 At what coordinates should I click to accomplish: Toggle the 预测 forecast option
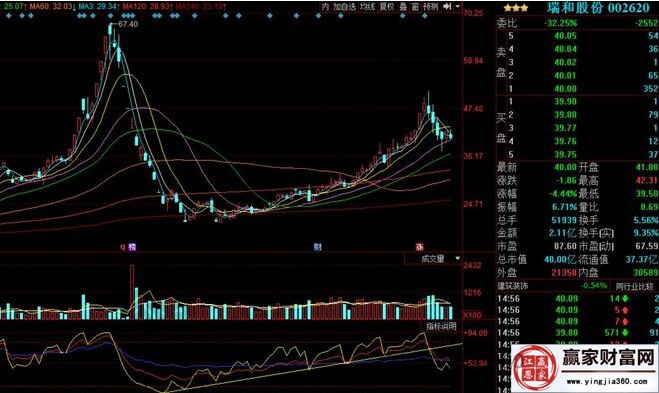pos(431,7)
